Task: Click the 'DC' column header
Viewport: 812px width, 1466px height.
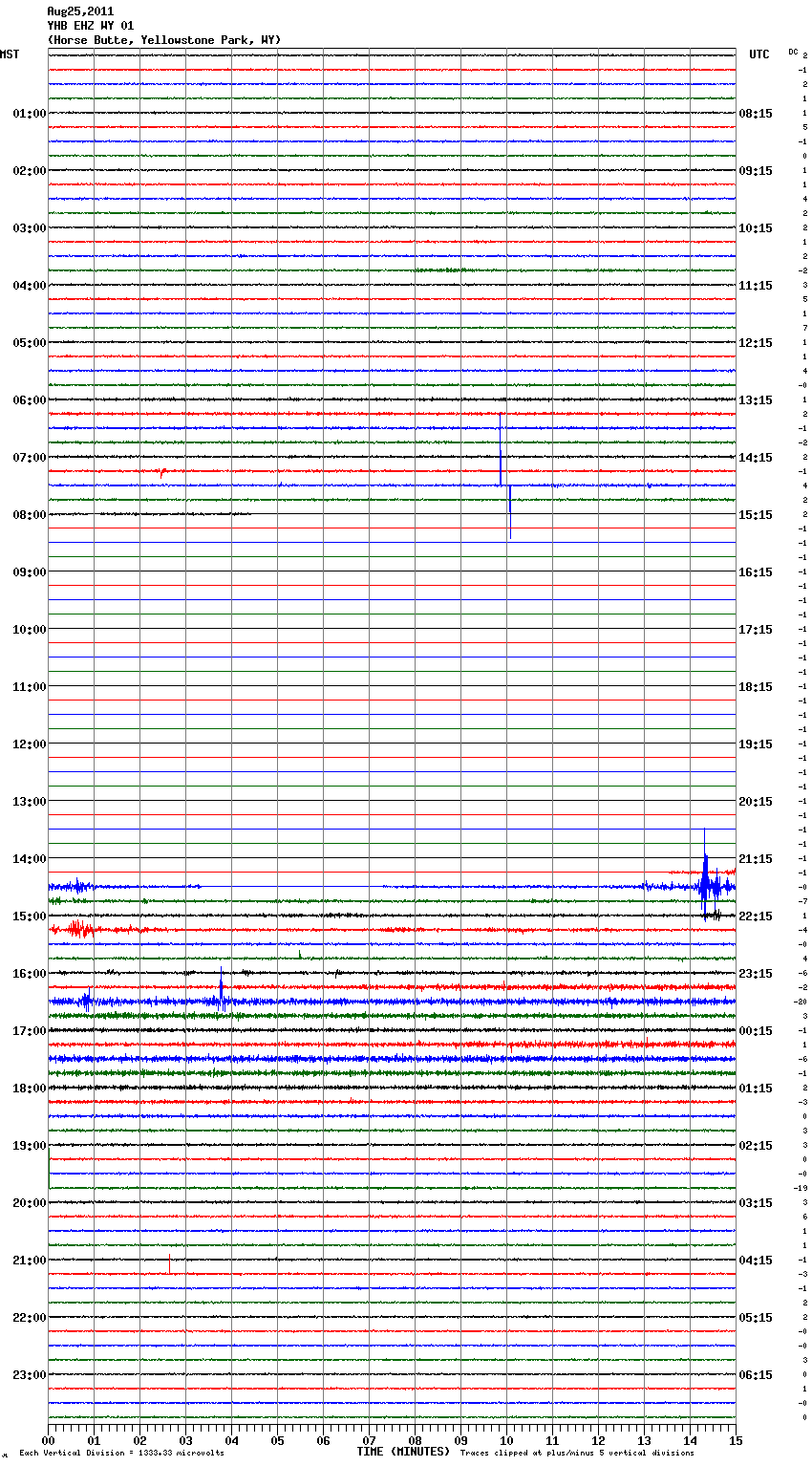Action: pyautogui.click(x=793, y=52)
